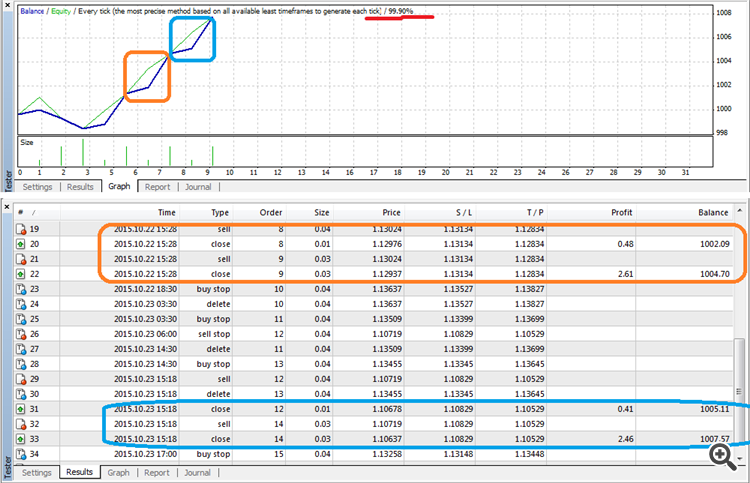Open Report tab in upper Tester panel
This screenshot has height=483, width=750.
(x=157, y=187)
